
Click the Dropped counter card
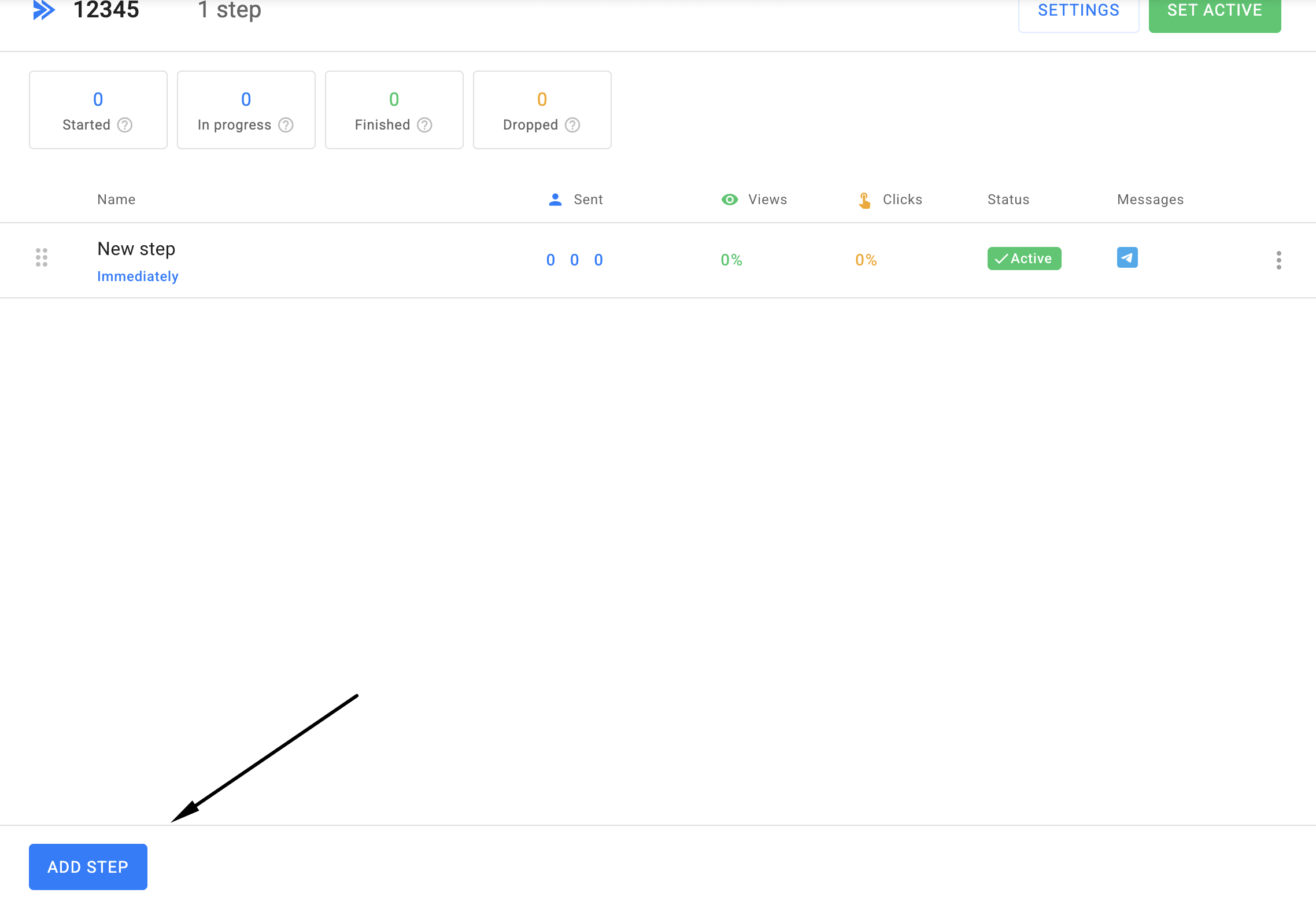[542, 110]
